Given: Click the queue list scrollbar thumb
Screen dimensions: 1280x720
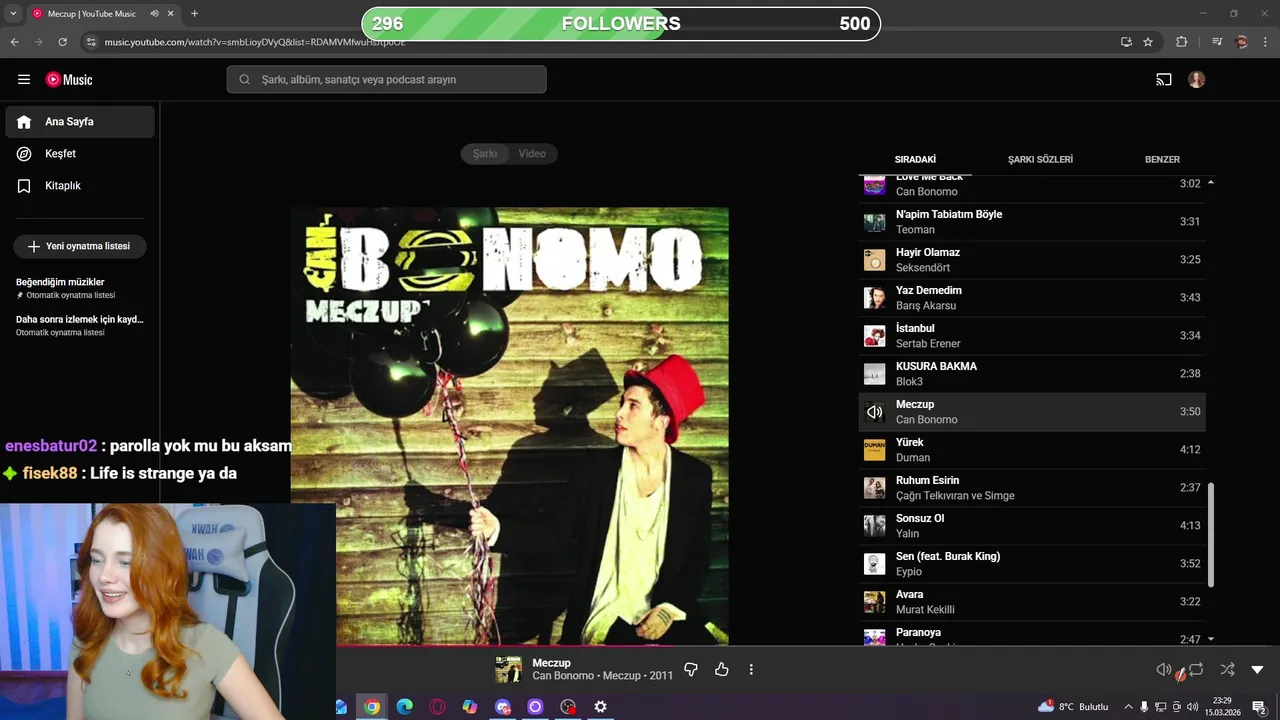Looking at the screenshot, I should [1211, 535].
